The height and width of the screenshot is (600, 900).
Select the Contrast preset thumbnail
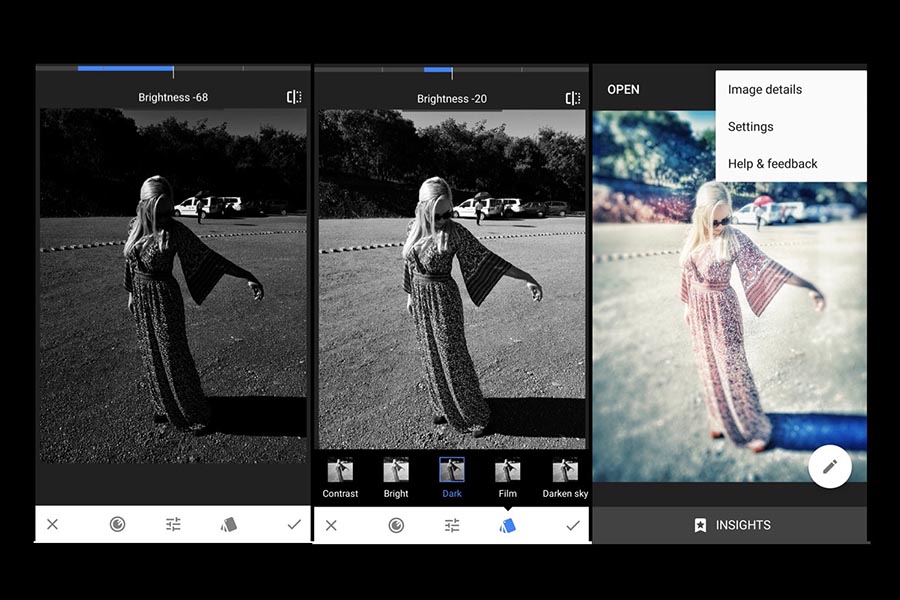tap(340, 476)
